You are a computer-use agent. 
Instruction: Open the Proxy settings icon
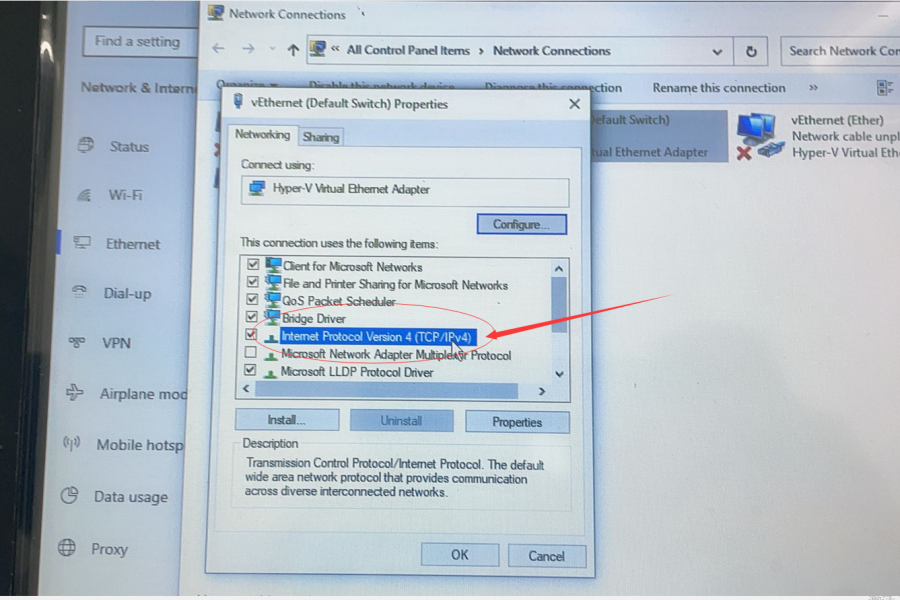[x=65, y=549]
